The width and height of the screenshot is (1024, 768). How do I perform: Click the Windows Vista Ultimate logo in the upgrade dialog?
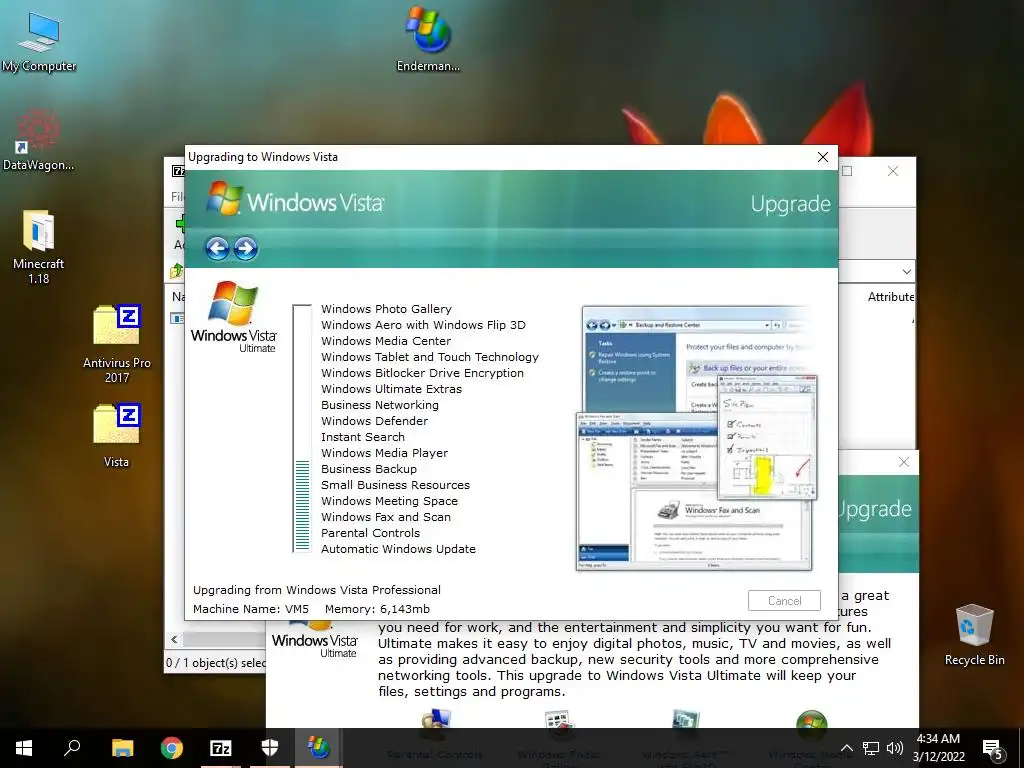click(x=234, y=317)
